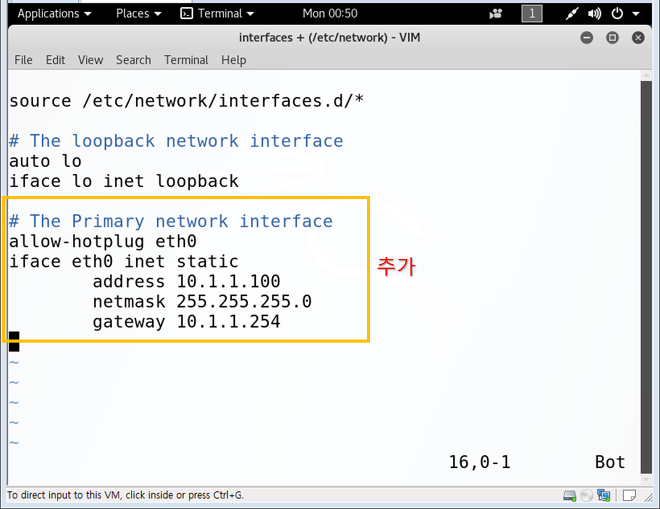Click the 'auto lo' line

[x=45, y=161]
